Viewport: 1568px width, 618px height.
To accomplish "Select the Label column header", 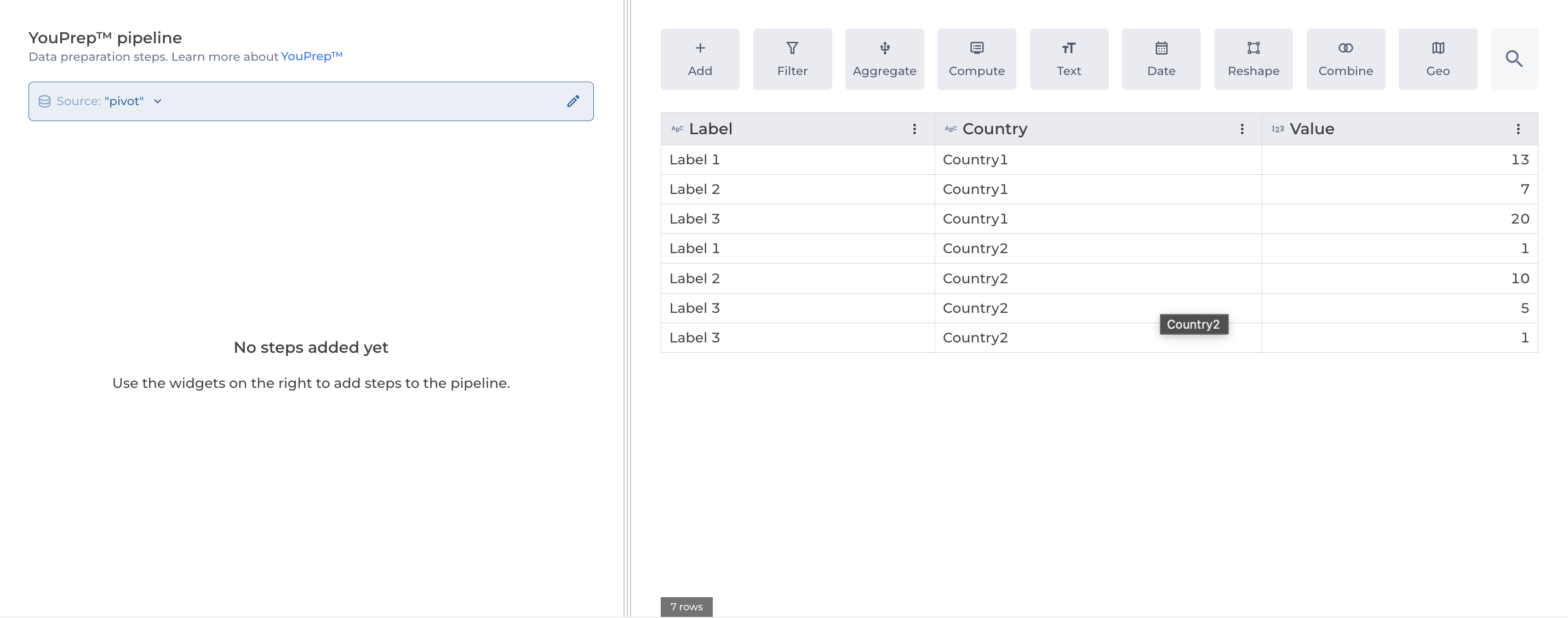I will (711, 129).
